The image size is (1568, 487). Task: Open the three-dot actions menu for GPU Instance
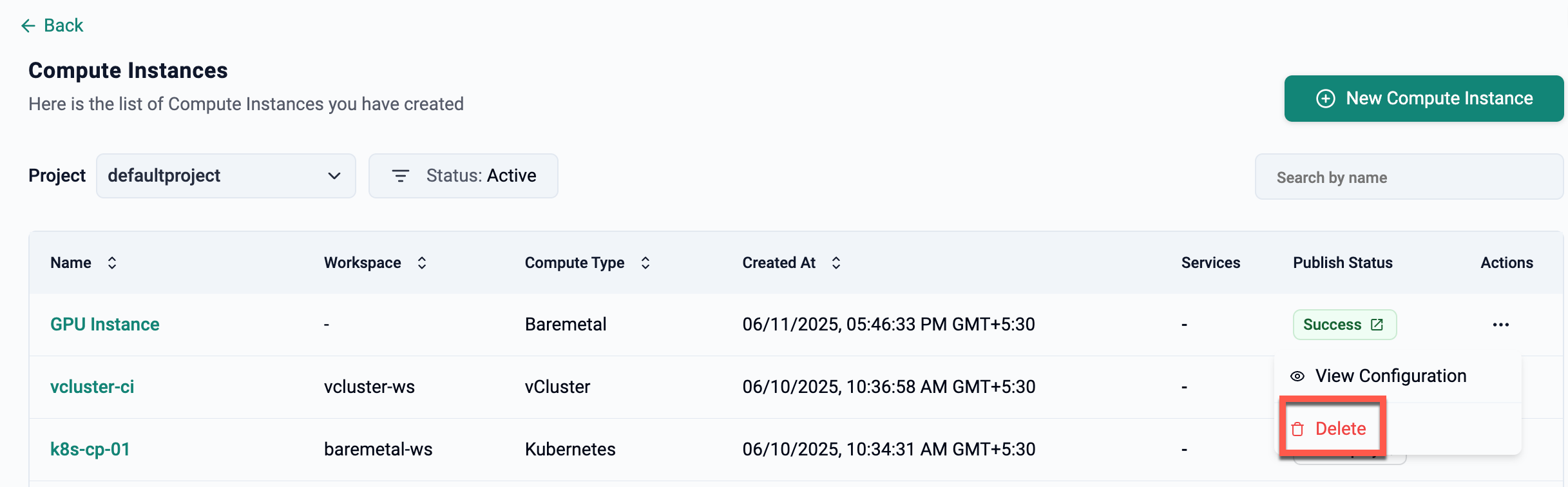pos(1500,325)
